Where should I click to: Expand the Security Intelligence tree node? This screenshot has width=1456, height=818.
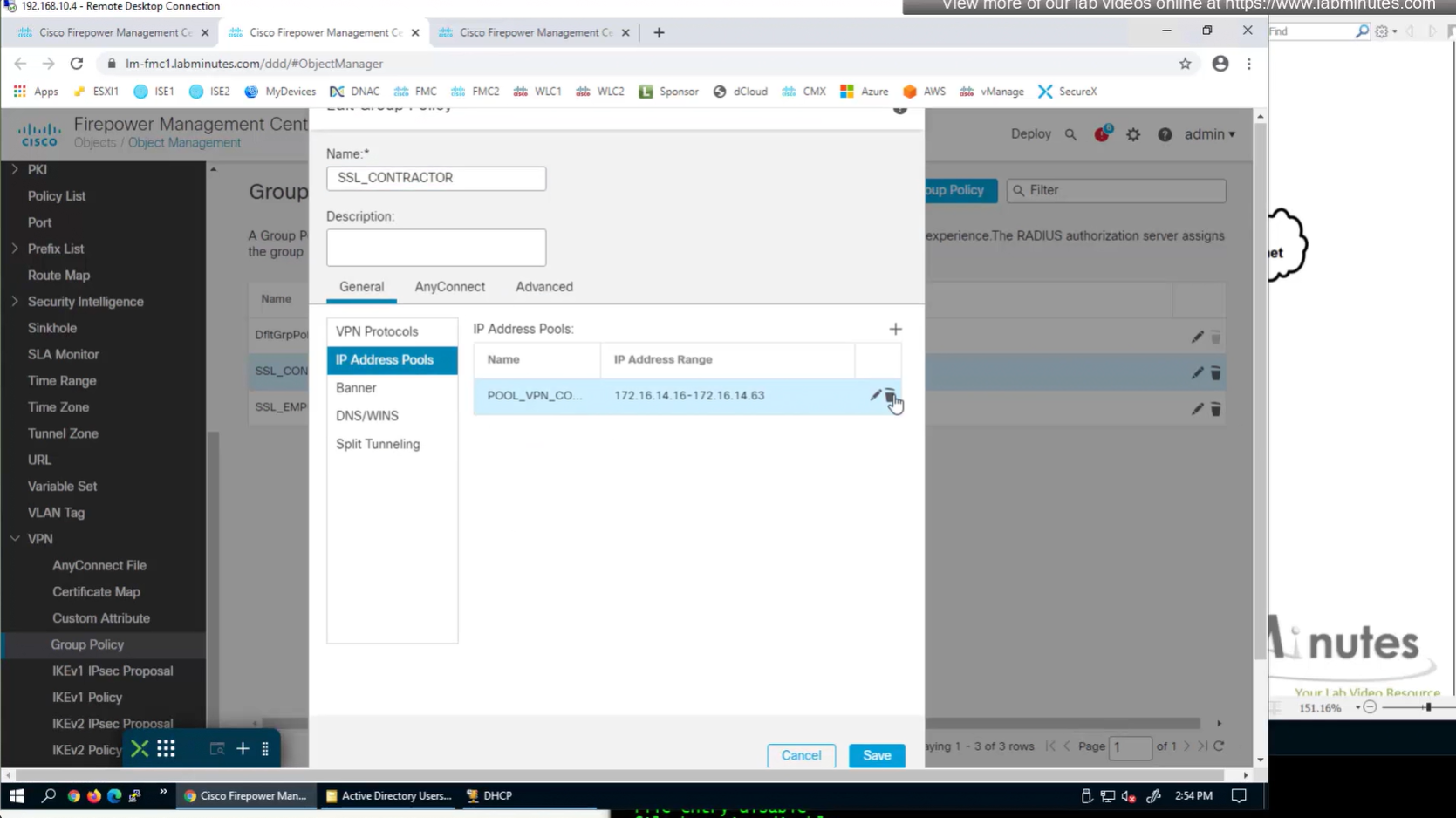tap(15, 301)
